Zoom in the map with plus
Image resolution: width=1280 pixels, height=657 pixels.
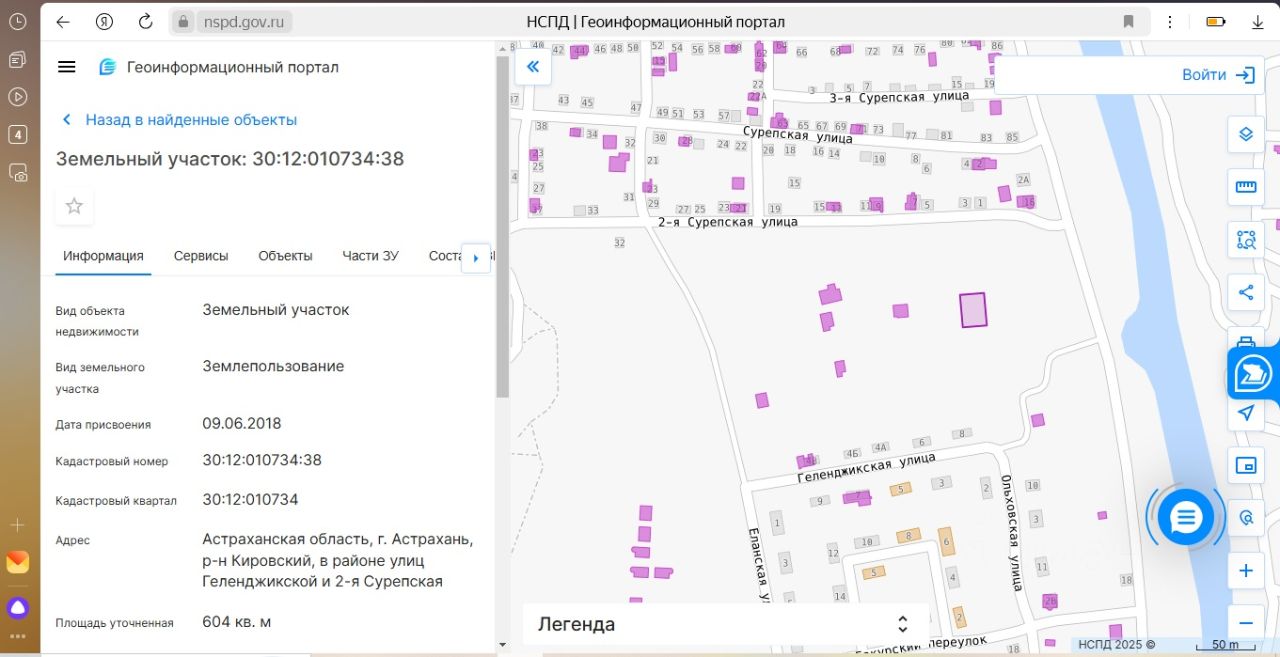click(1246, 571)
